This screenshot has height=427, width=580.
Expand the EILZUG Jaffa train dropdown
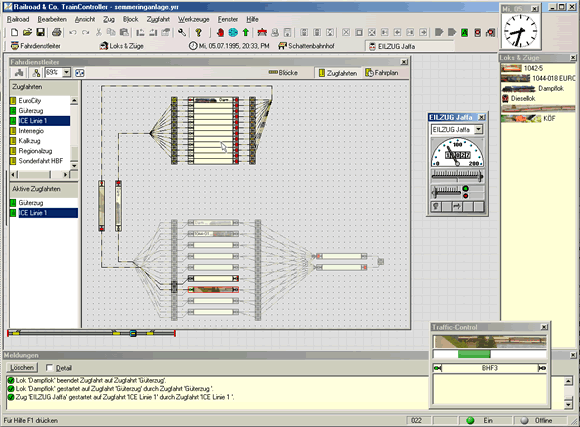pyautogui.click(x=478, y=130)
